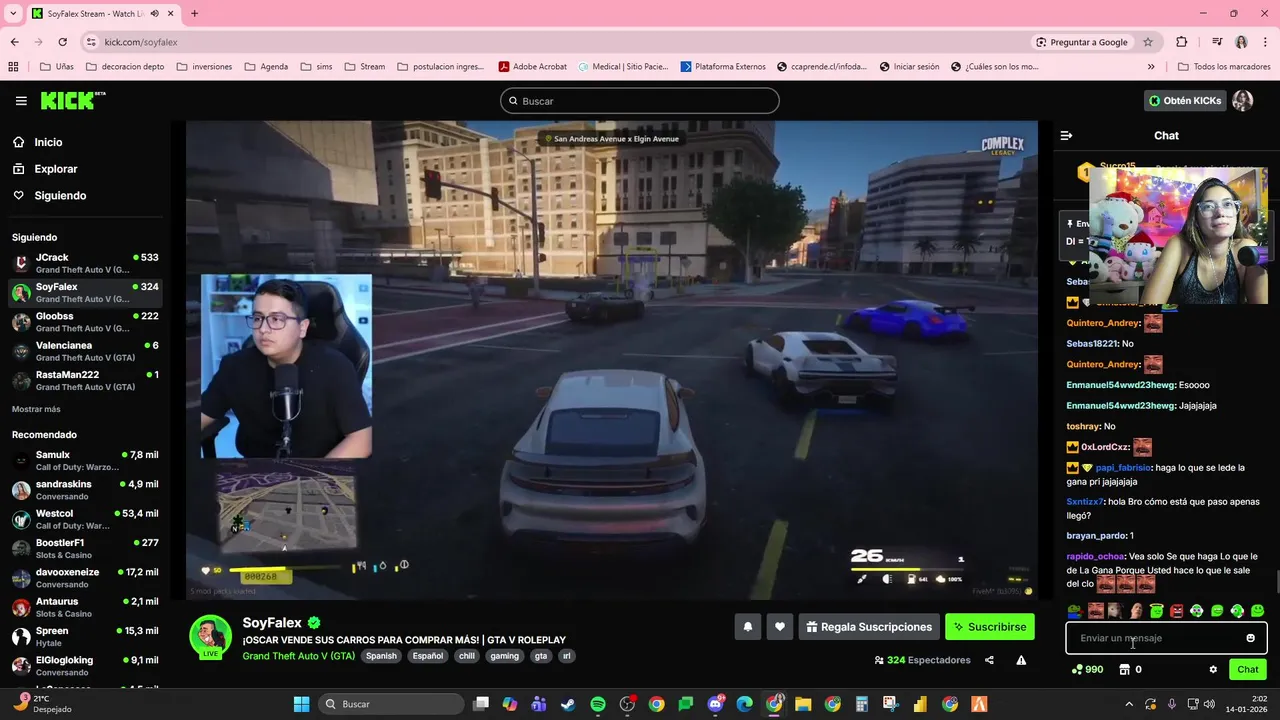Viewport: 1280px width, 720px height.
Task: Open the Kick hamburger menu
Action: pos(21,101)
